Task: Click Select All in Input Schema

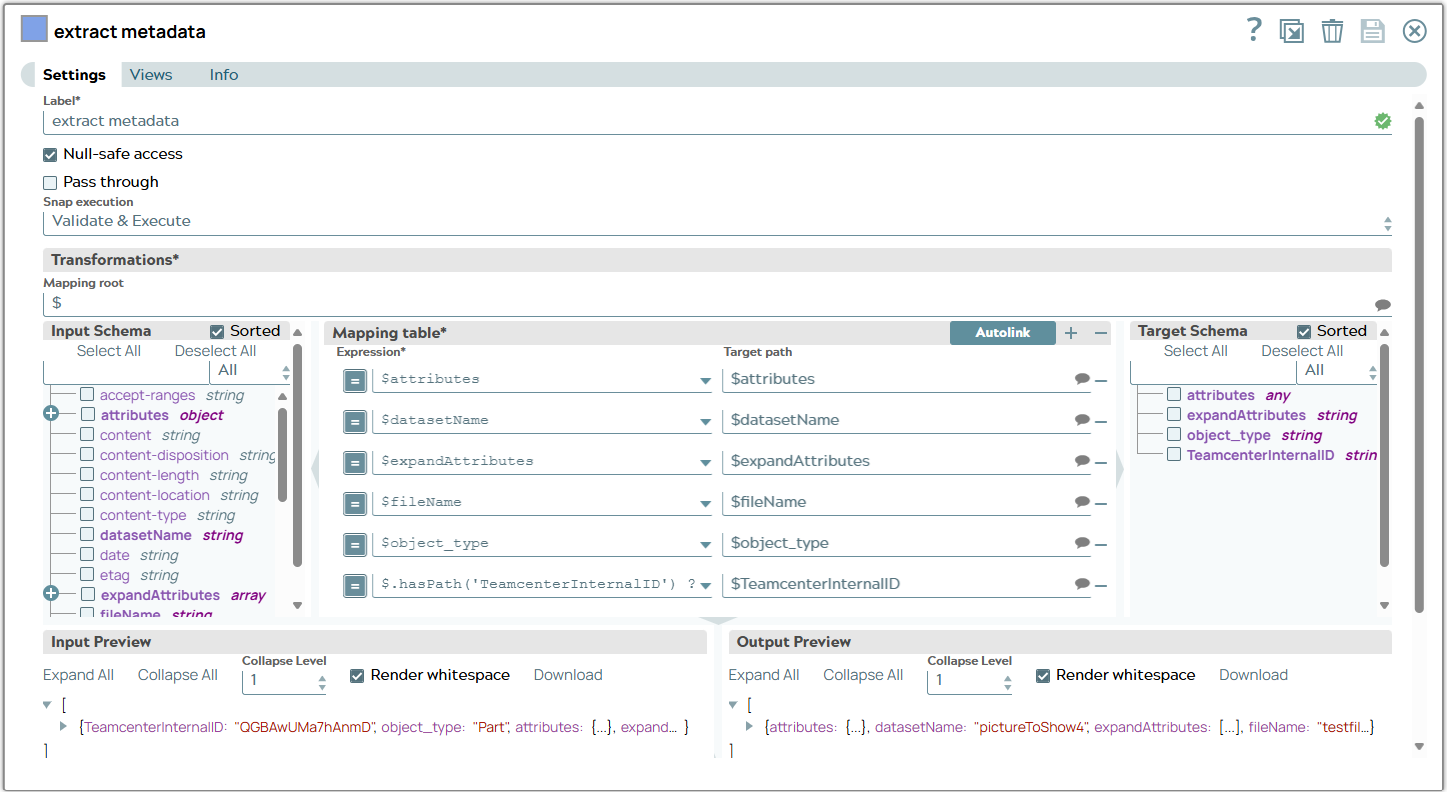Action: coord(109,351)
